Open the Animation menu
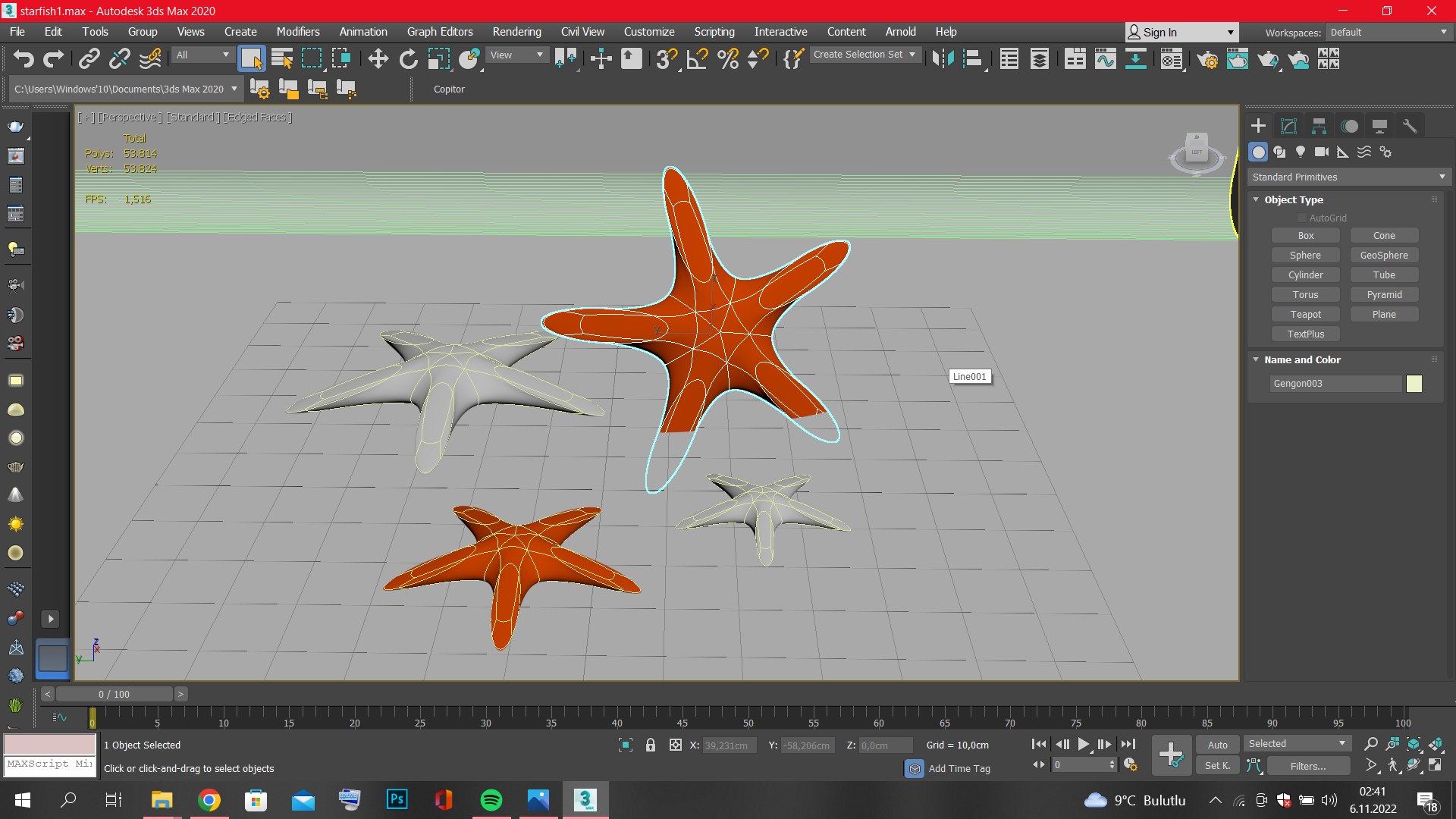 pyautogui.click(x=362, y=32)
